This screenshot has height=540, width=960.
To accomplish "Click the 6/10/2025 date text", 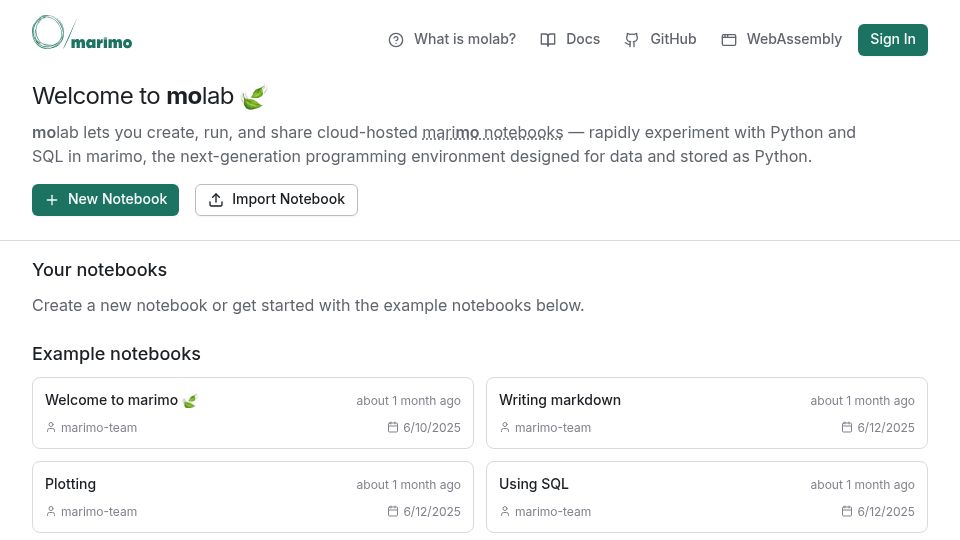I will click(432, 427).
